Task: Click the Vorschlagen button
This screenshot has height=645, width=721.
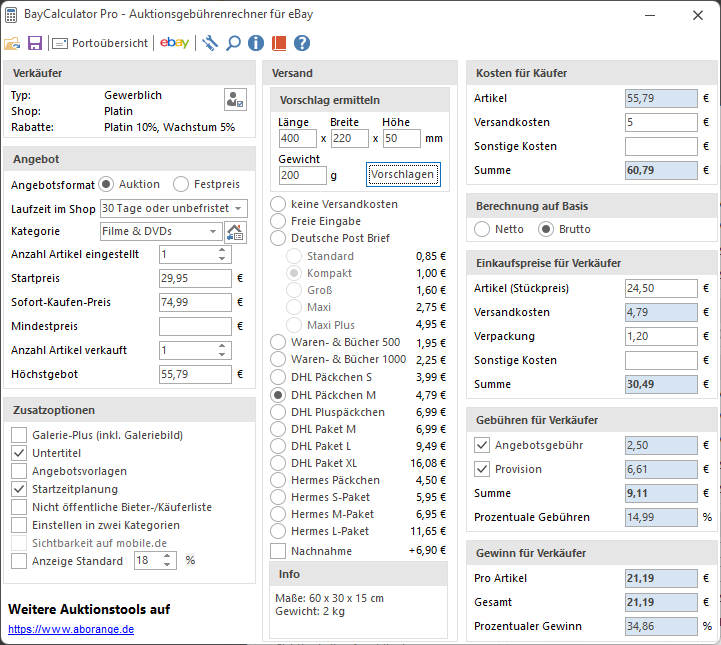Action: point(403,175)
